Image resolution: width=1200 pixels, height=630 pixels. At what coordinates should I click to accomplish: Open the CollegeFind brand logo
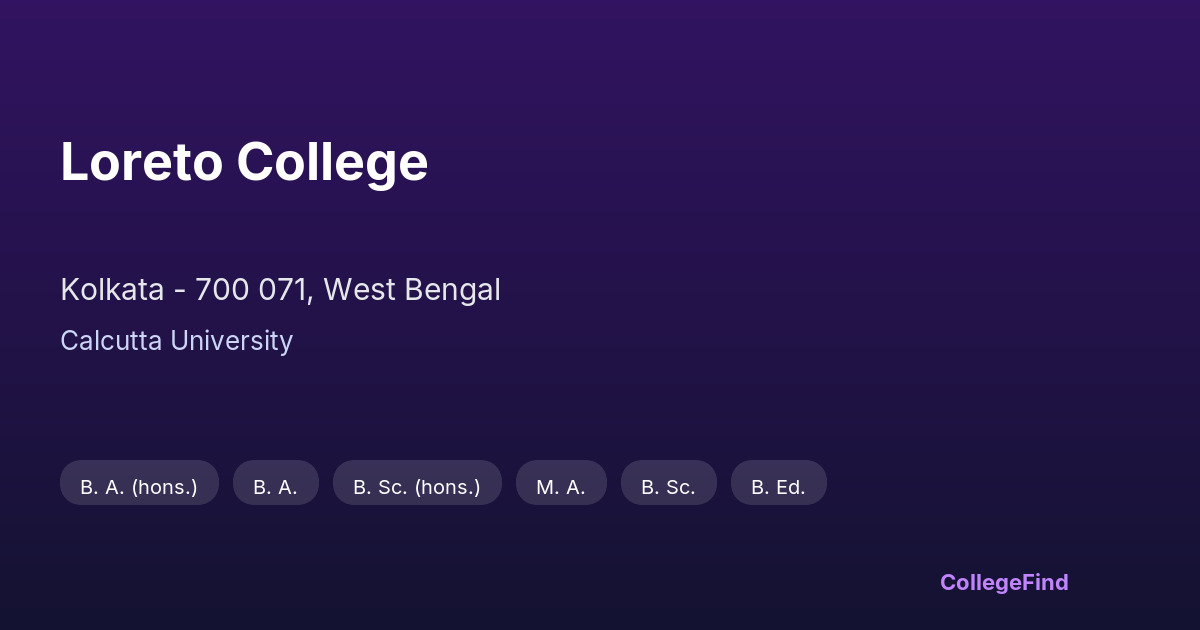pyautogui.click(x=1003, y=582)
